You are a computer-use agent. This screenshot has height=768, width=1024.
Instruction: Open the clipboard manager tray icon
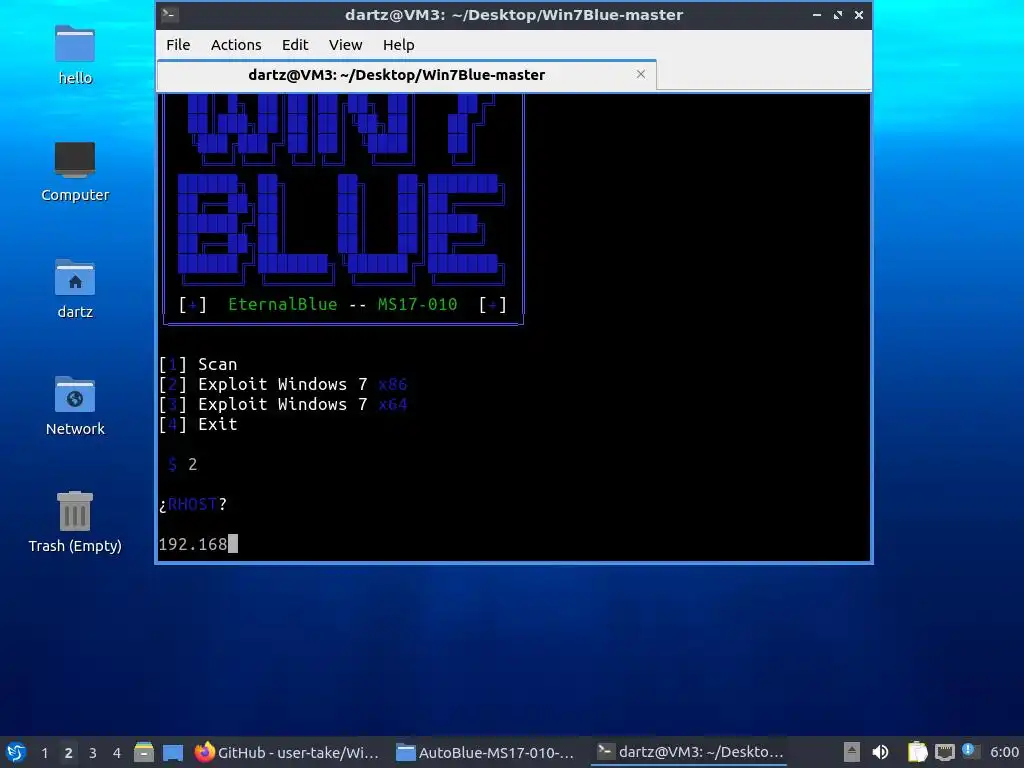918,752
